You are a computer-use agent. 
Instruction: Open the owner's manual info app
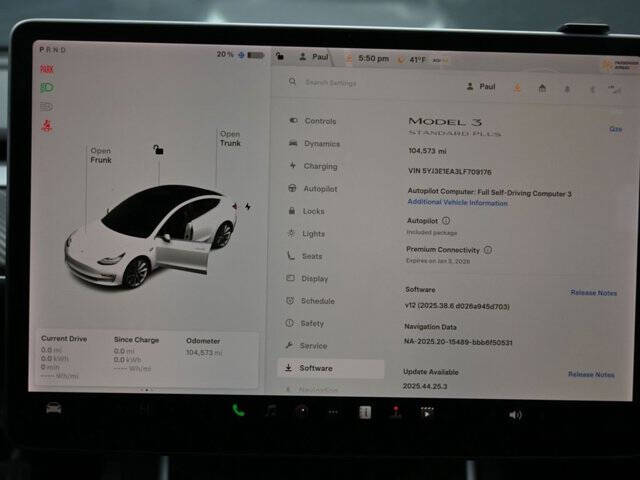(x=365, y=412)
